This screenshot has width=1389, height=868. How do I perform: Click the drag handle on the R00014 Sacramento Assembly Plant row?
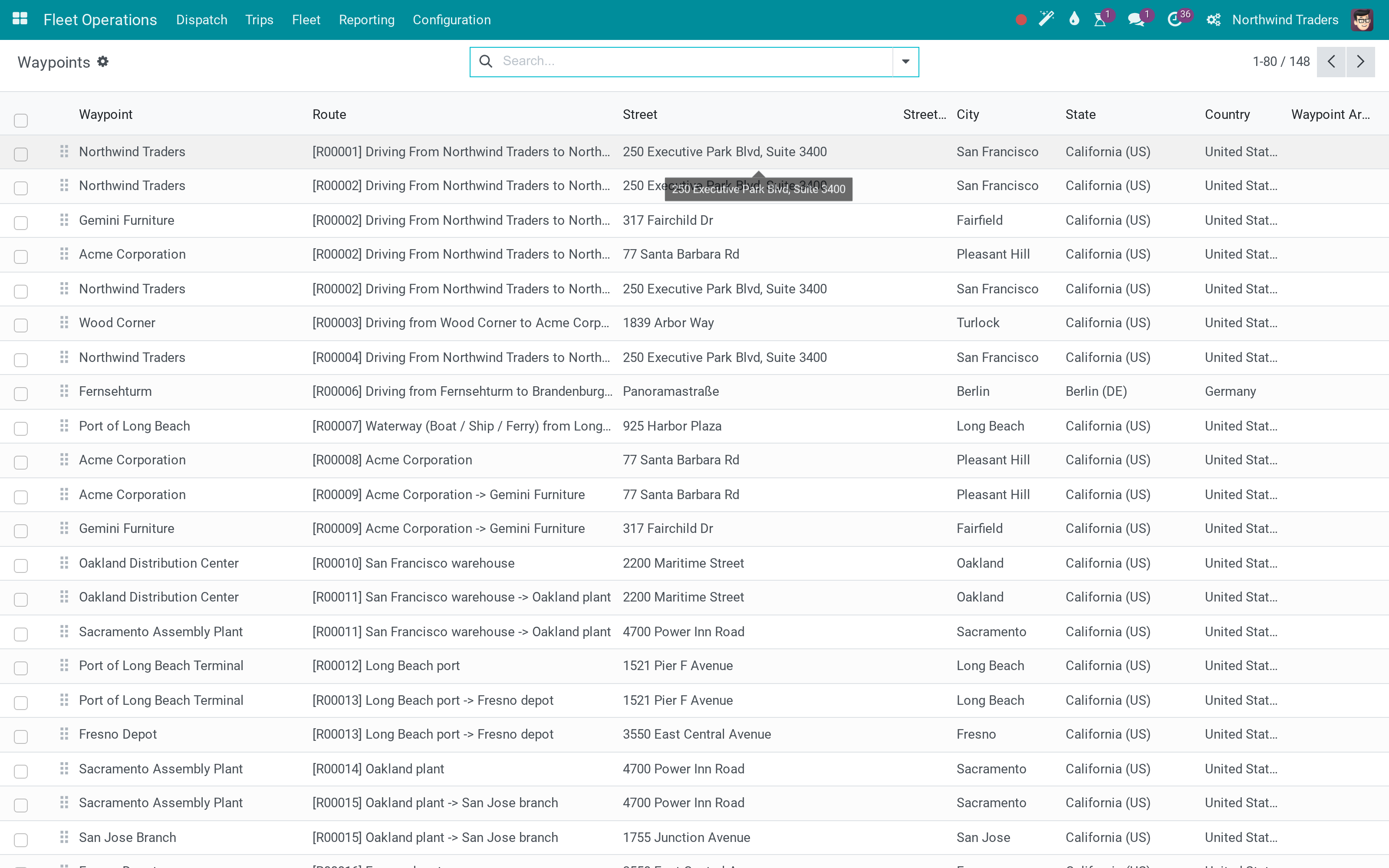[x=64, y=768]
